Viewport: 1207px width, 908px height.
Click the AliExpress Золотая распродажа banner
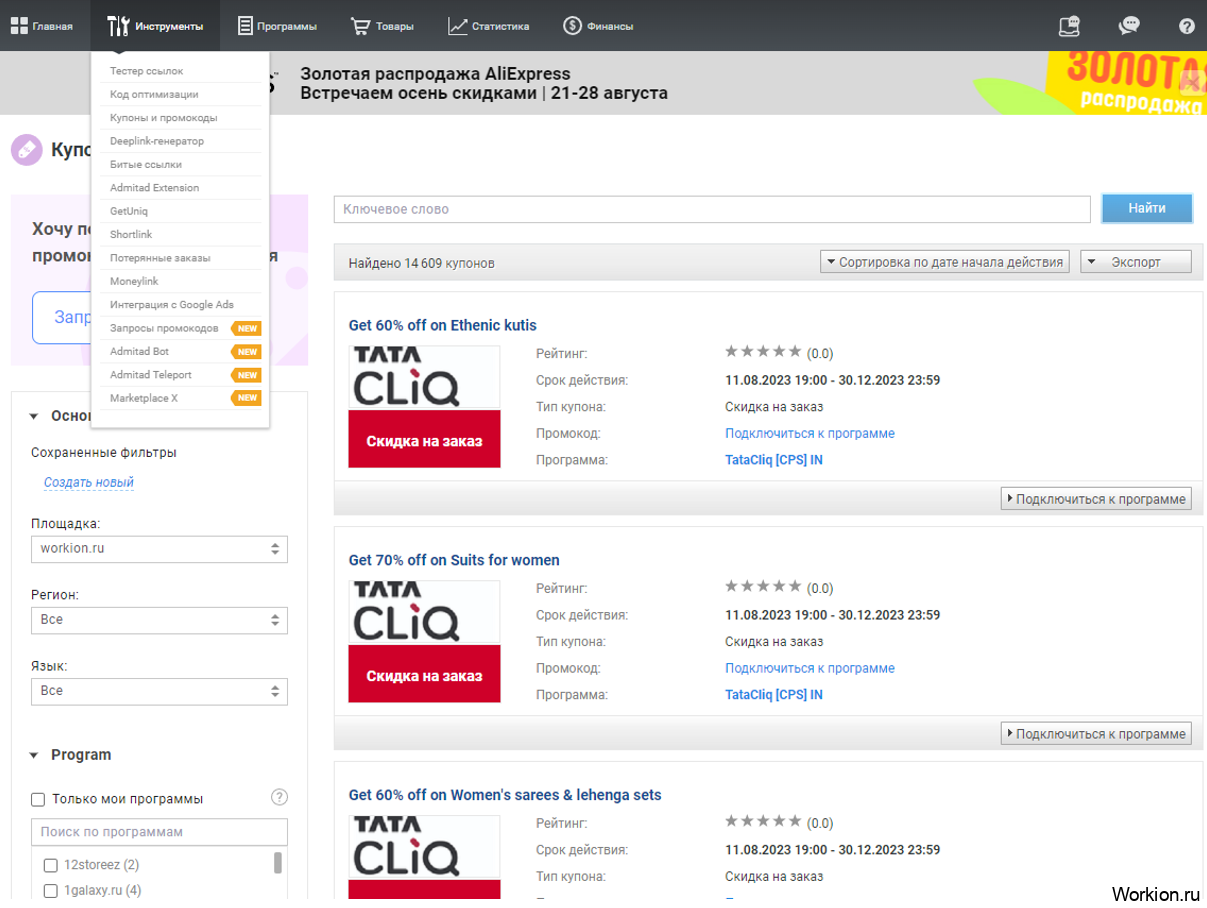pos(738,83)
